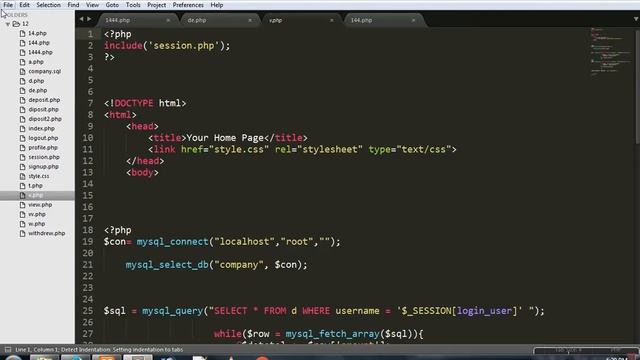The width and height of the screenshot is (640, 360).
Task: Open w.php from the sidebar
Action: click(x=36, y=224)
